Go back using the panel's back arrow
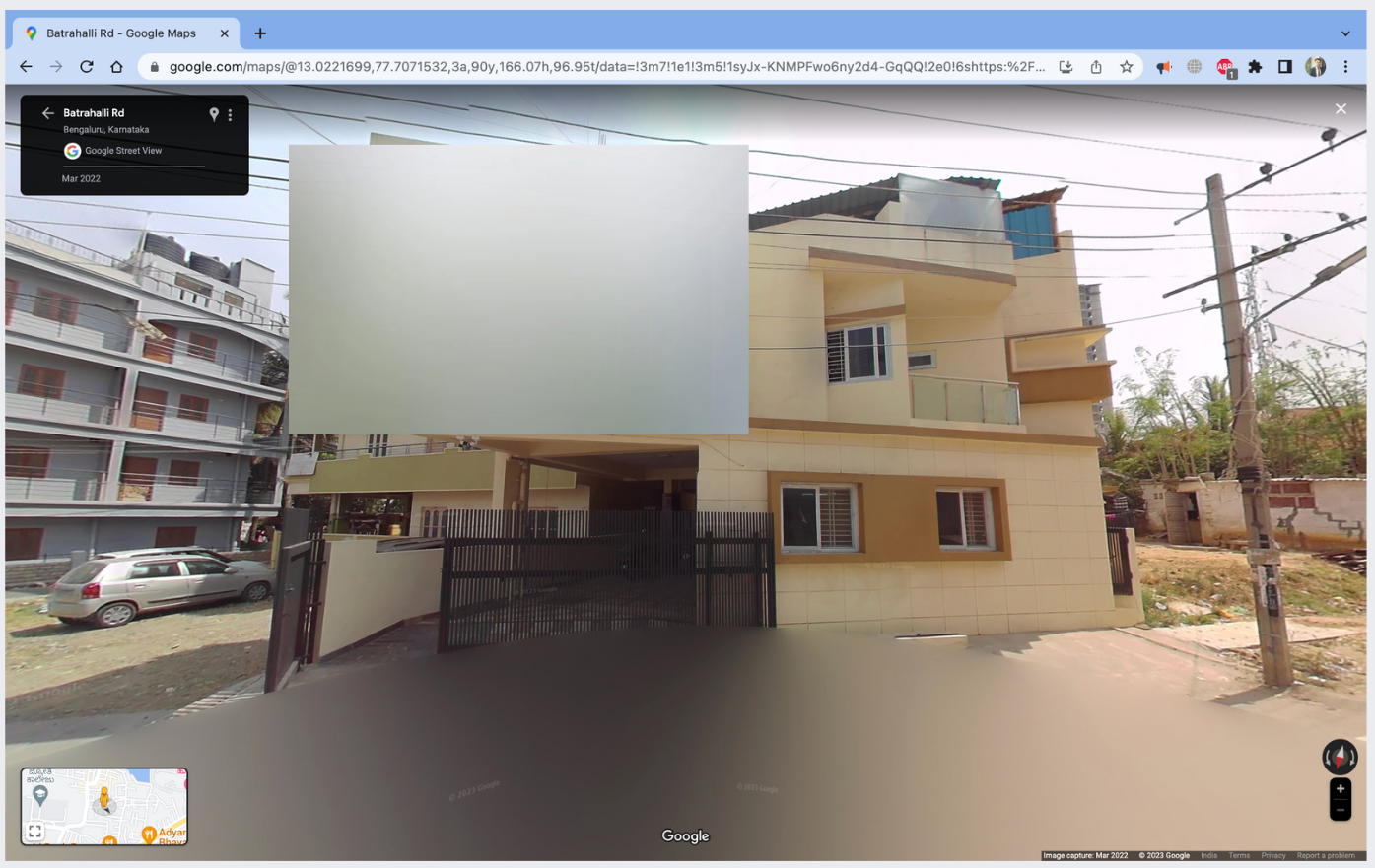 click(46, 113)
